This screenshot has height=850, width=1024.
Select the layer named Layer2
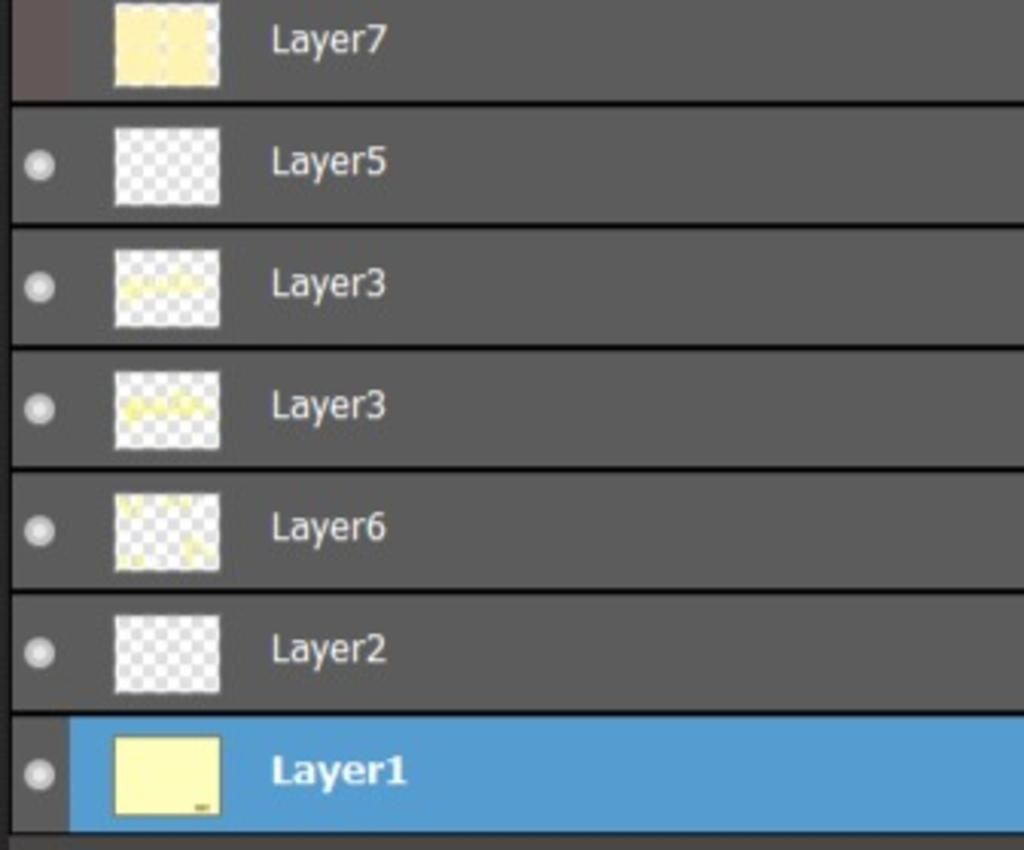tap(328, 650)
